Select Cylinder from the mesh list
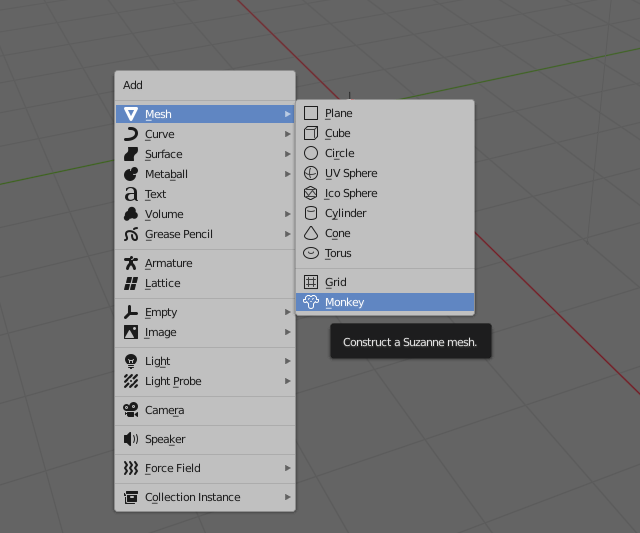Viewport: 640px width, 533px height. (345, 213)
